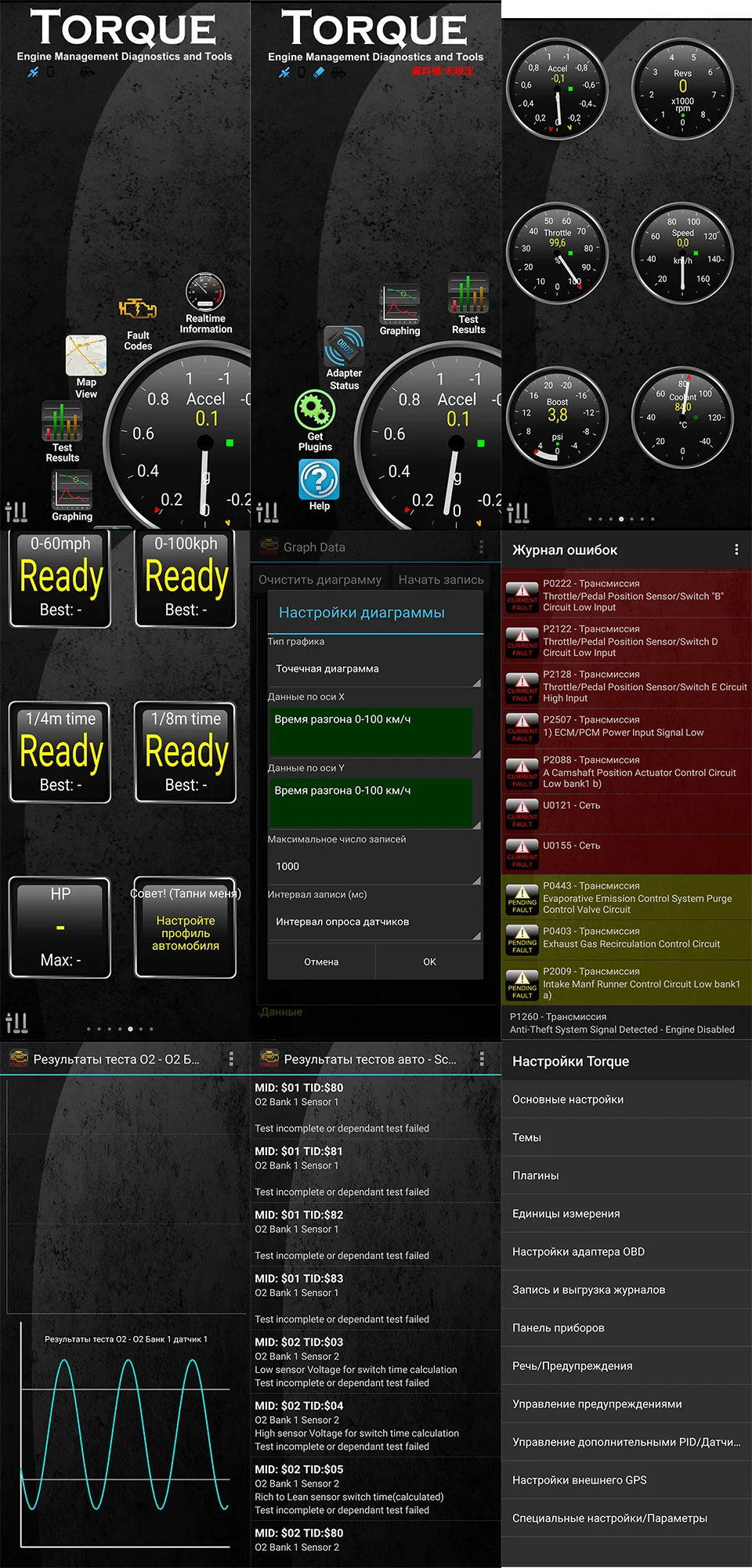
Task: Open Специальные настройки/Параметры
Action: point(627,1519)
